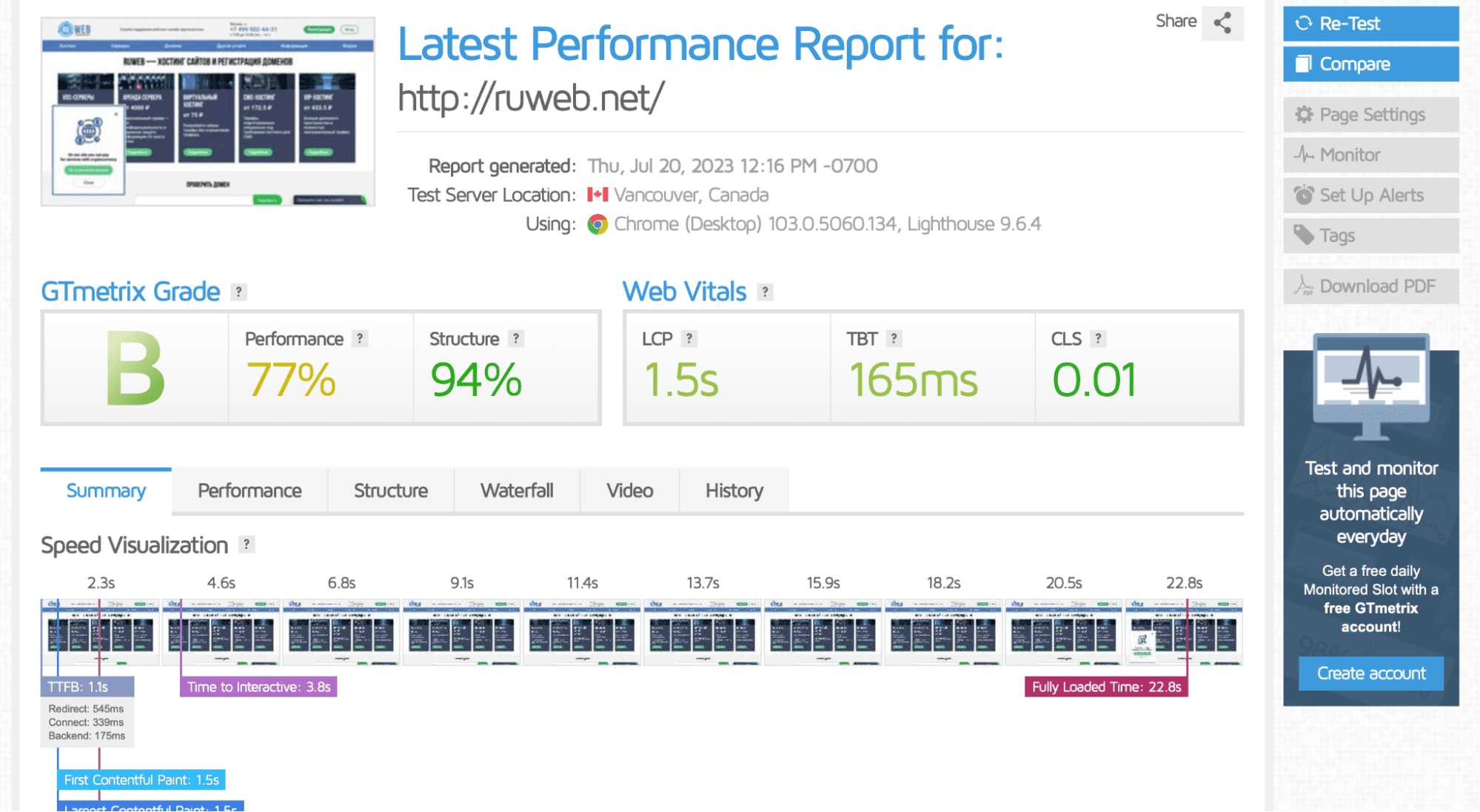Open Page Settings
The width and height of the screenshot is (1480, 812).
tap(1370, 115)
